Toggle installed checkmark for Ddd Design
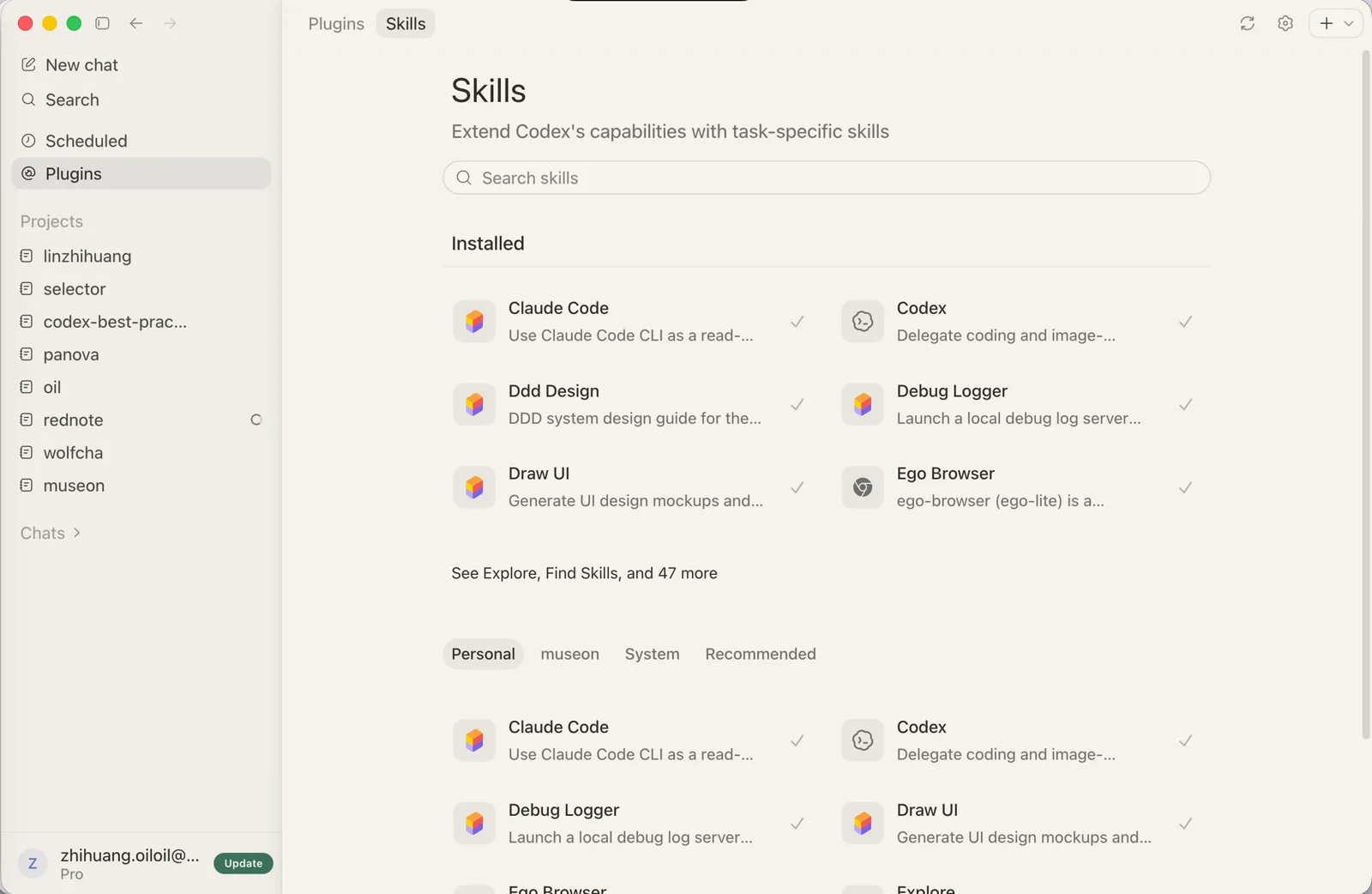Screen dimensions: 1372x894 pos(797,404)
